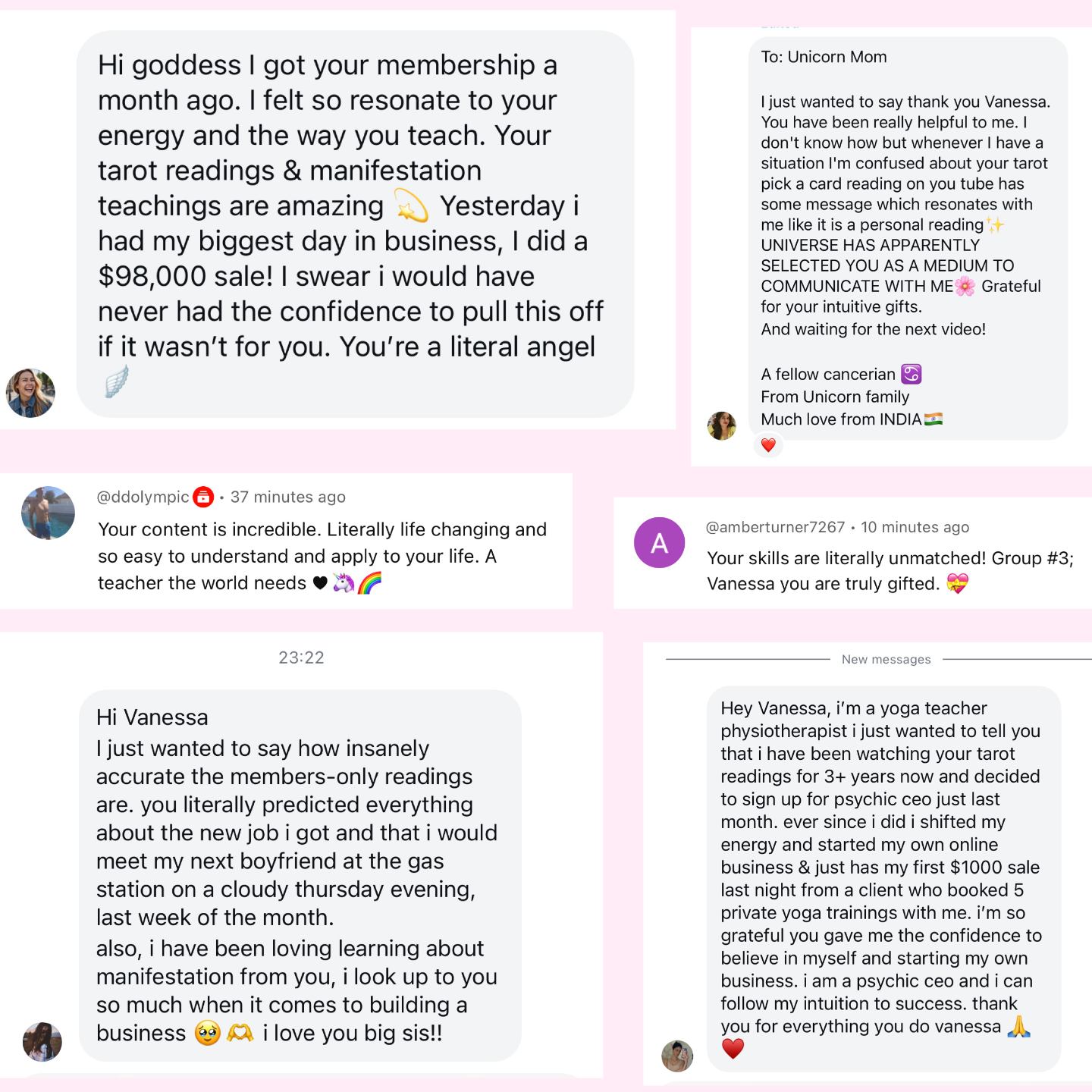Image resolution: width=1092 pixels, height=1092 pixels.
Task: Open the @amberturner7267 username link
Action: point(775,527)
